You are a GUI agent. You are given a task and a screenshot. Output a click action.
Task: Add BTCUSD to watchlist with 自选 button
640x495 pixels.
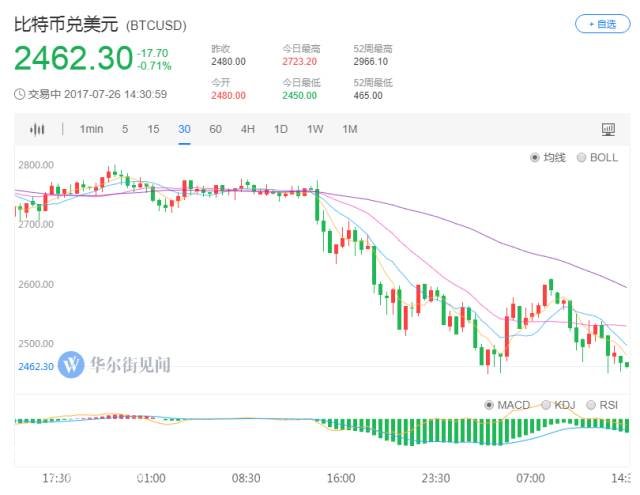pos(603,24)
